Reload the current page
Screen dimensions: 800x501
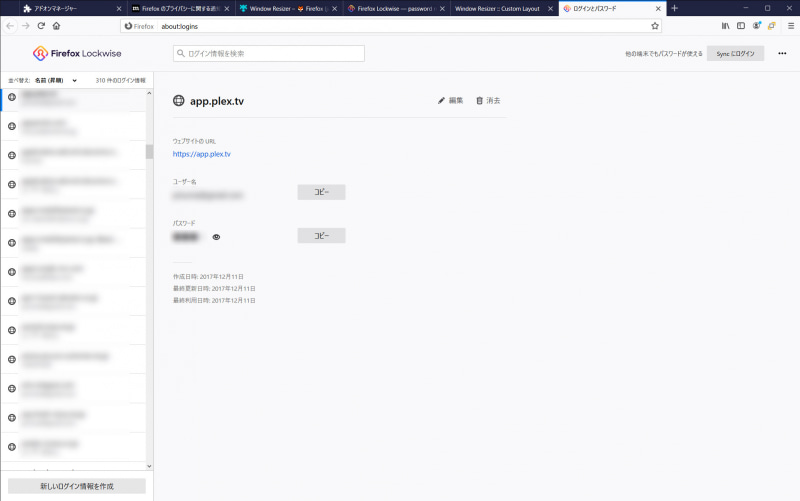pos(41,26)
